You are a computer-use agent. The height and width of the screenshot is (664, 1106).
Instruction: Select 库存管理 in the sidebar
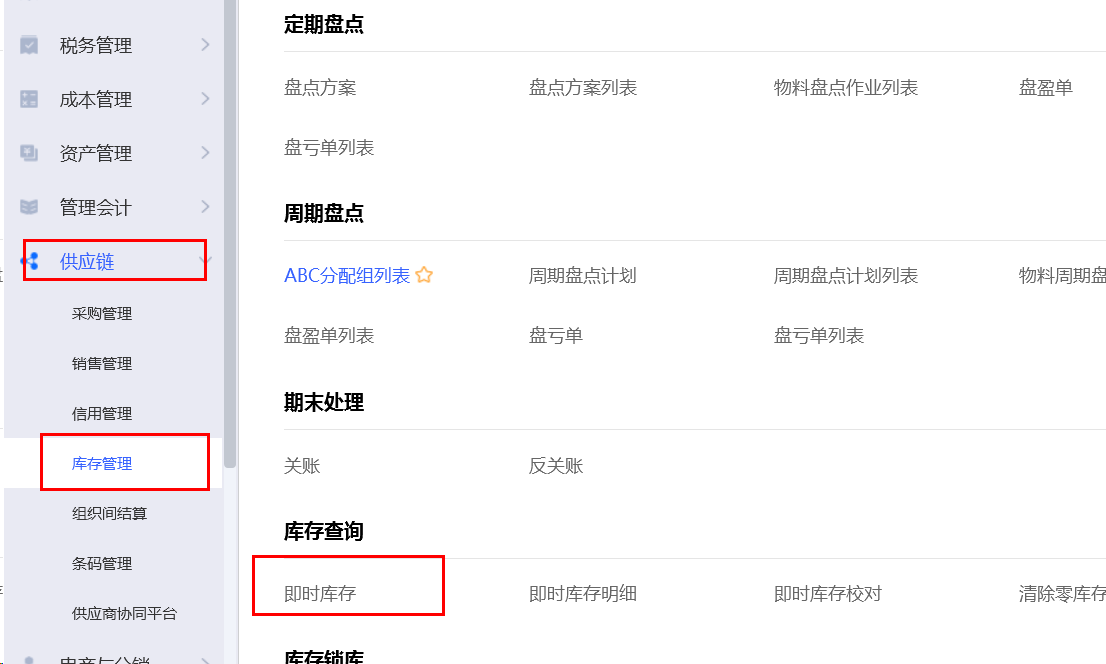click(x=102, y=464)
